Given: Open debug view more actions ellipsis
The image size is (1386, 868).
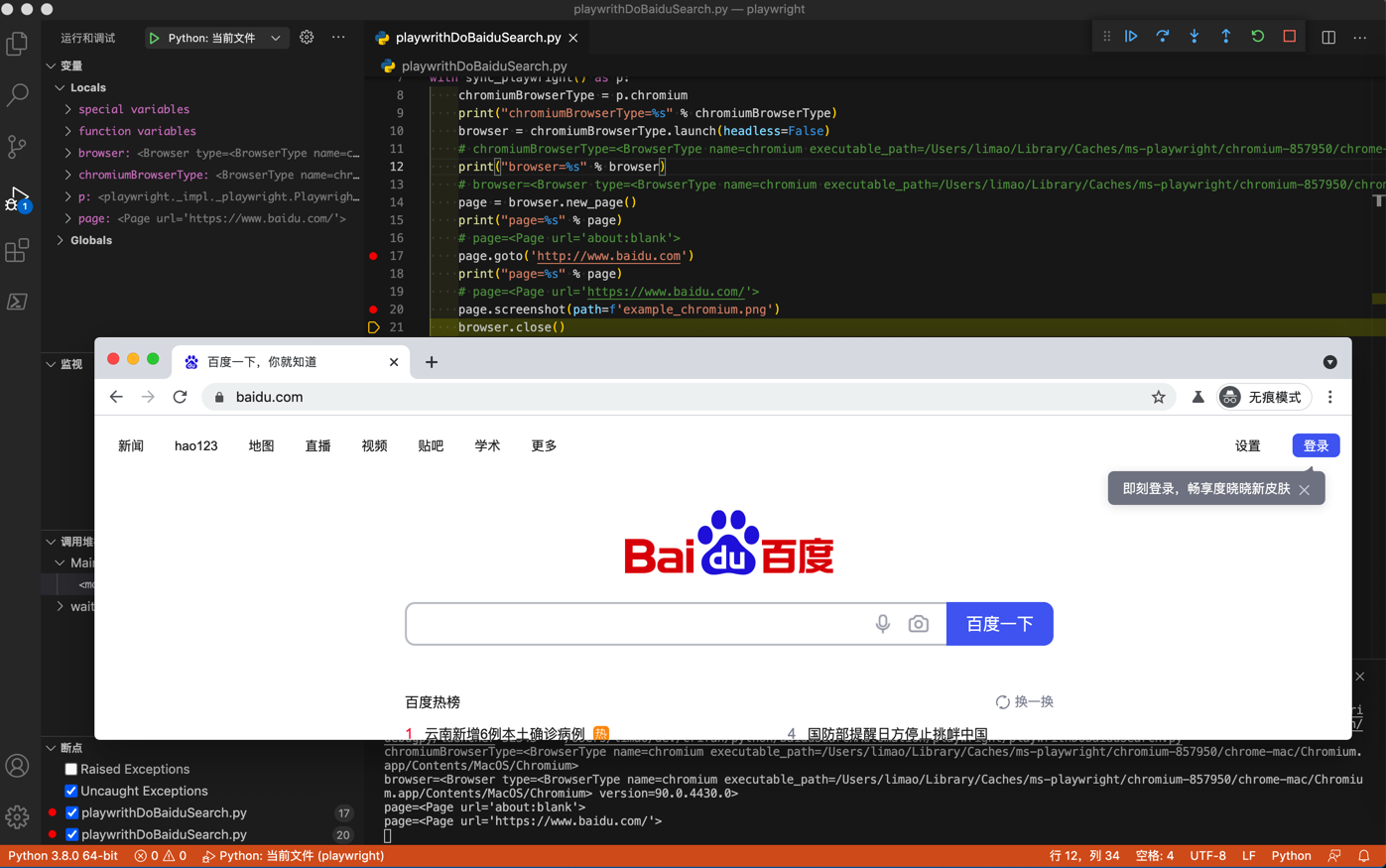Looking at the screenshot, I should coord(338,38).
